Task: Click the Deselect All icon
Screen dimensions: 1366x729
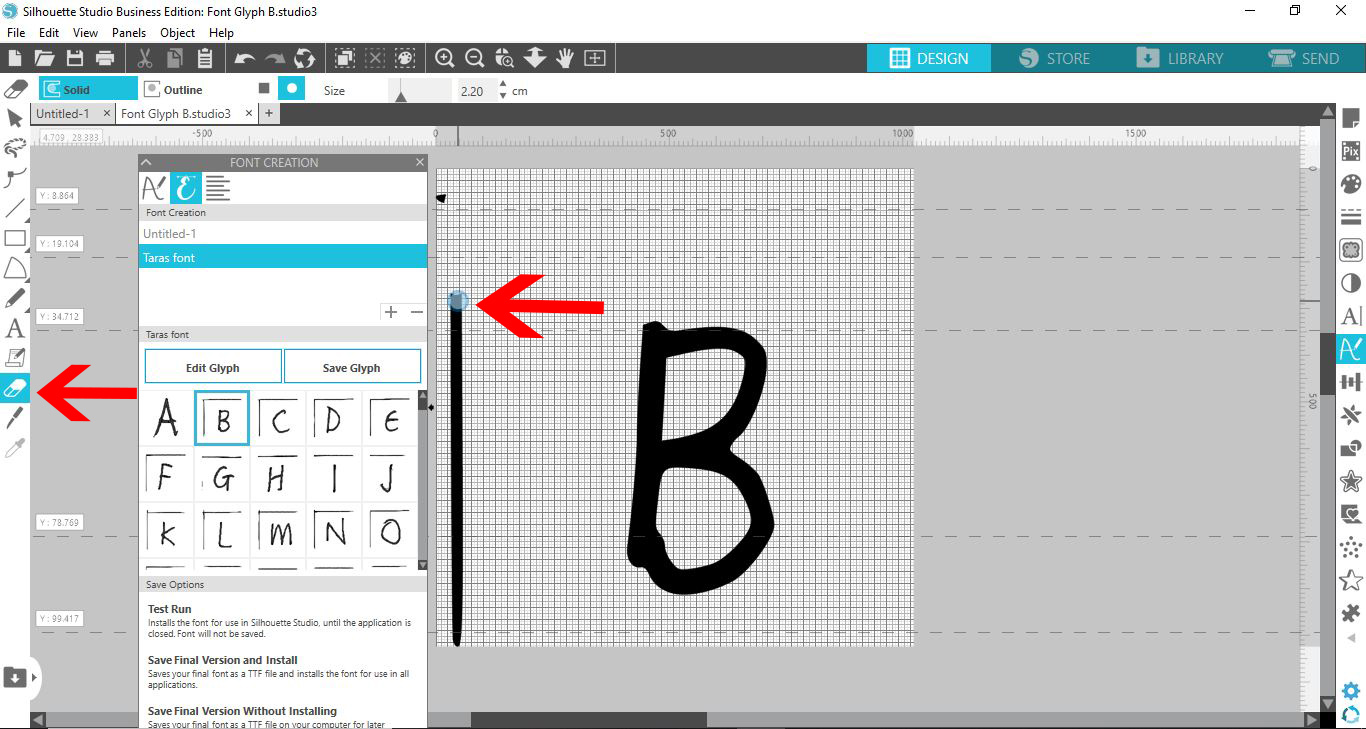Action: pos(375,58)
